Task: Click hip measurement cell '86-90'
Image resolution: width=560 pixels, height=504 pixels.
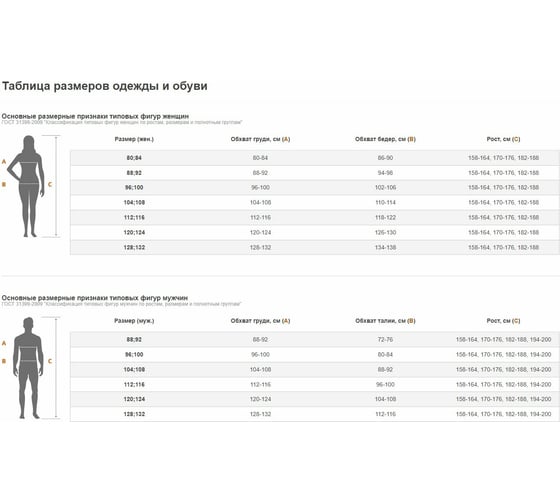Action: [385, 158]
